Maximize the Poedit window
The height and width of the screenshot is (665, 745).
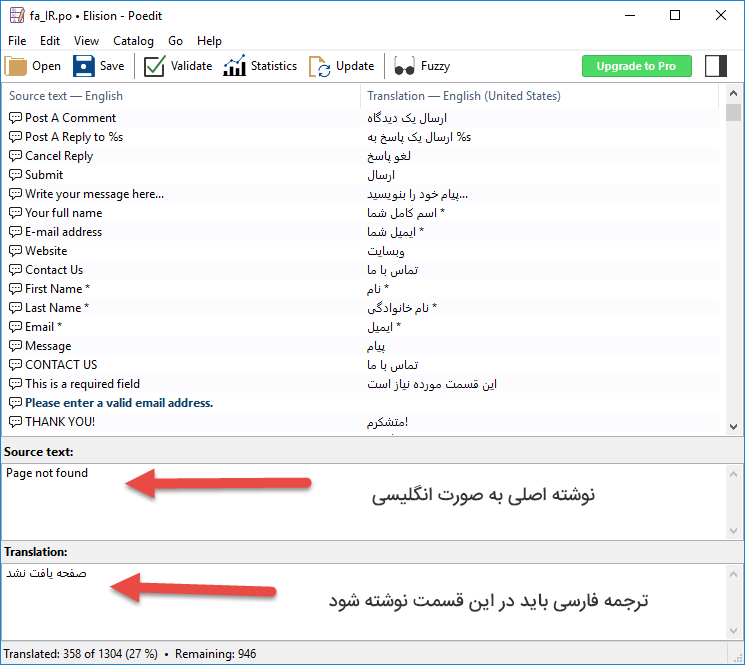[675, 15]
